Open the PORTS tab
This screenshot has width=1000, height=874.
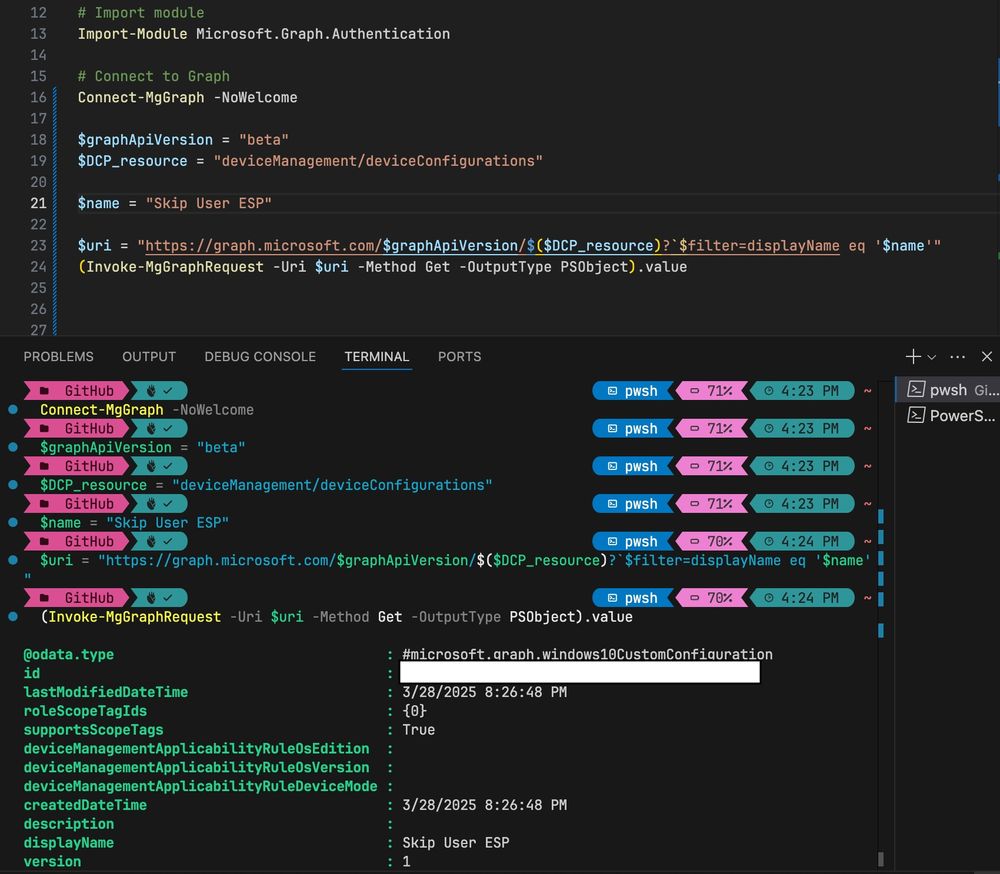(460, 357)
